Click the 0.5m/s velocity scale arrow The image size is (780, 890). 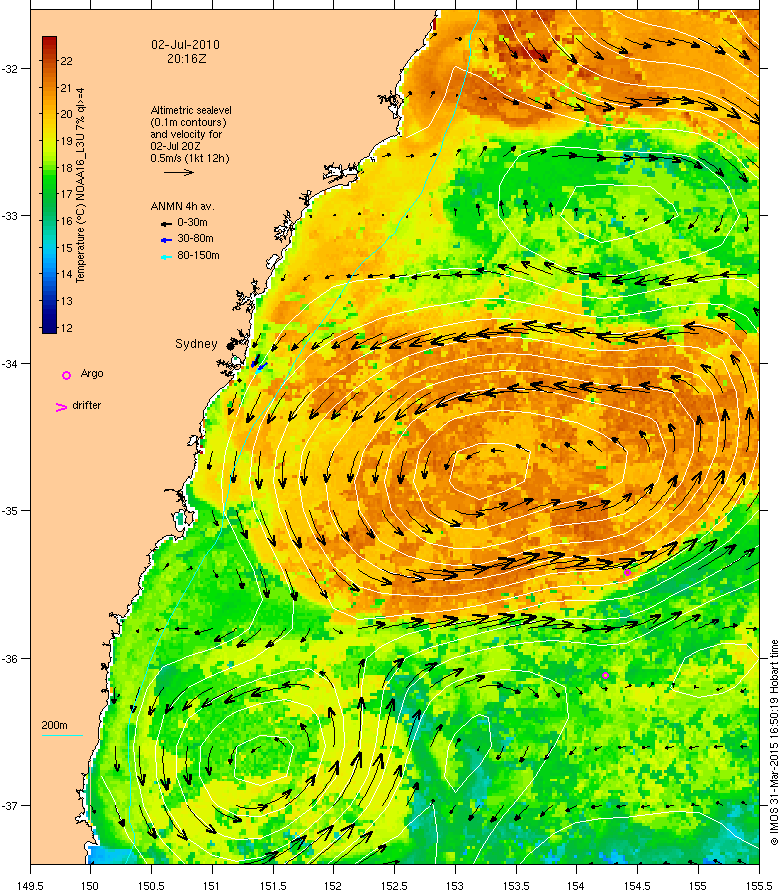point(179,172)
